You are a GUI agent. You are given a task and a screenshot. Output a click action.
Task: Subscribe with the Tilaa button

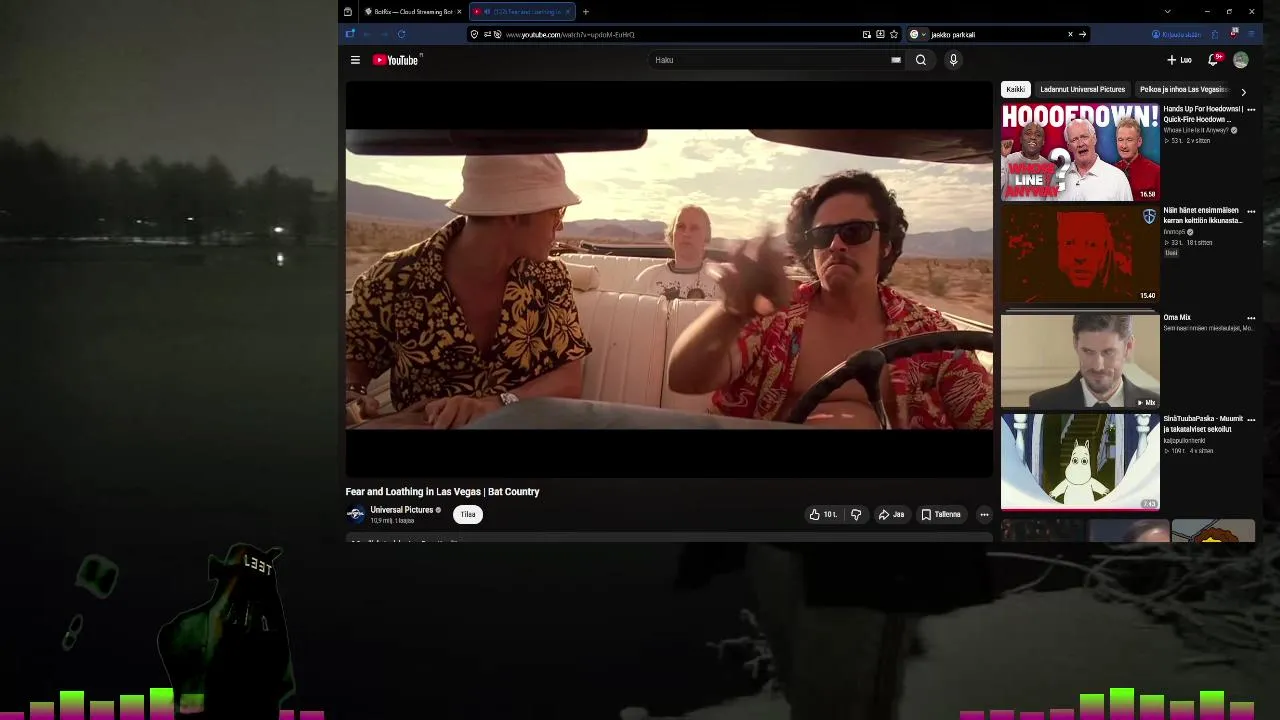[468, 514]
